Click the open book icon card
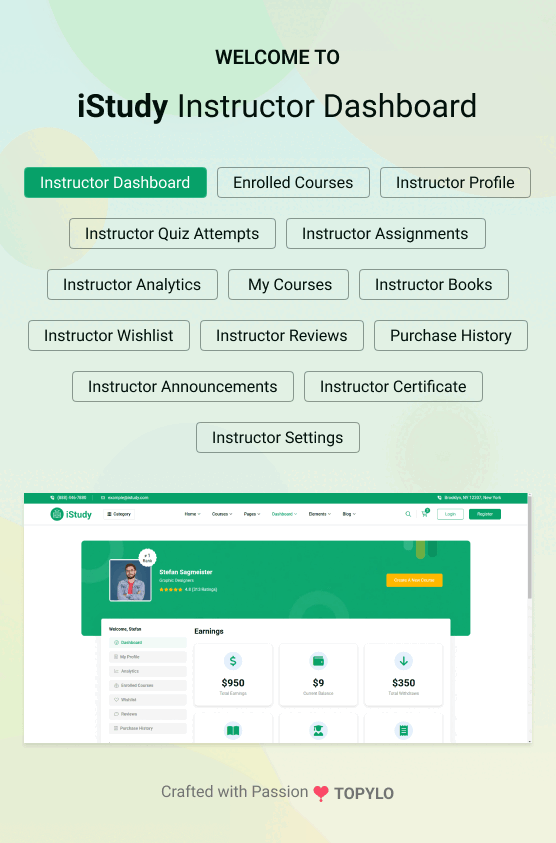The image size is (556, 843). coord(233,730)
